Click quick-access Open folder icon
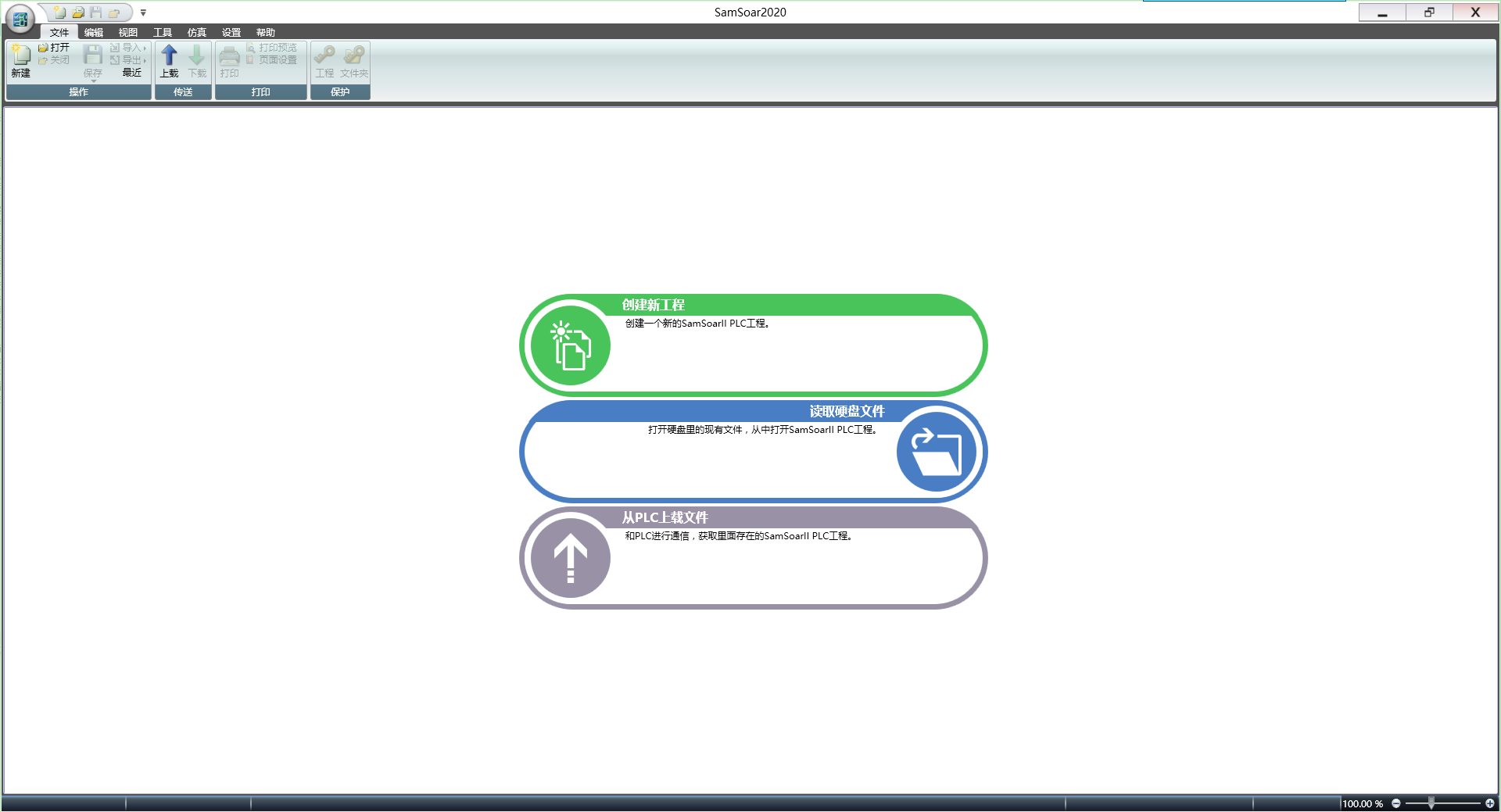This screenshot has height=812, width=1501. point(78,13)
